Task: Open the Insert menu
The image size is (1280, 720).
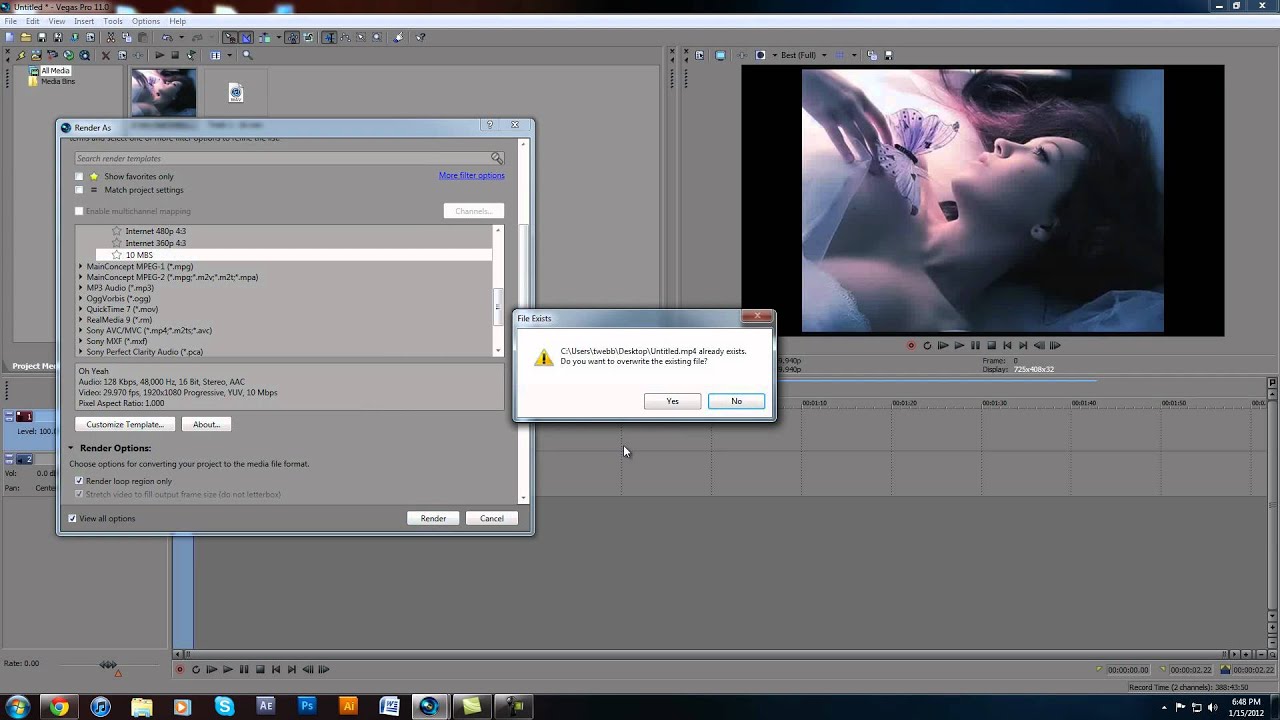Action: tap(84, 21)
